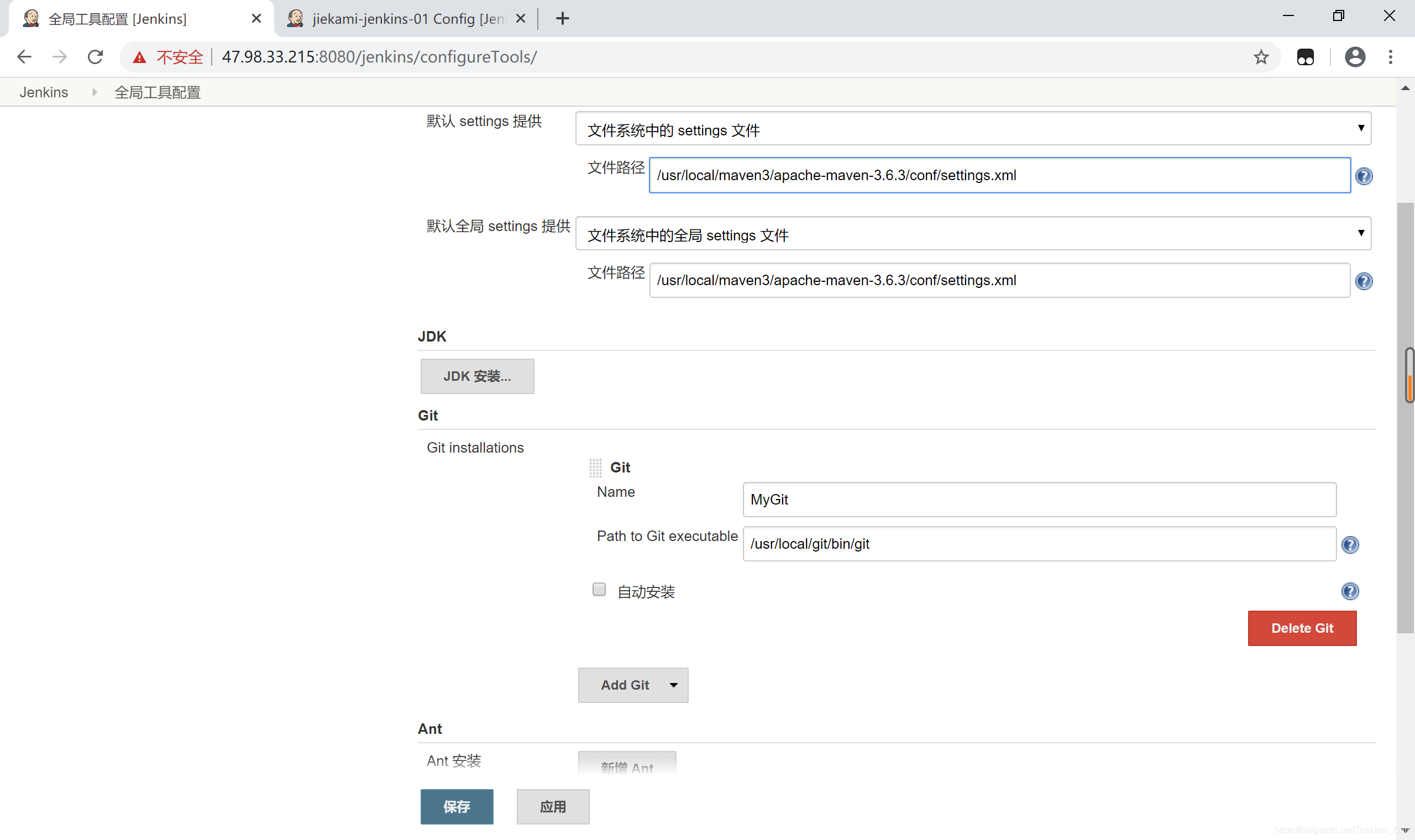
Task: Close the jiekami-jenkins-01 Config tab
Action: (521, 19)
